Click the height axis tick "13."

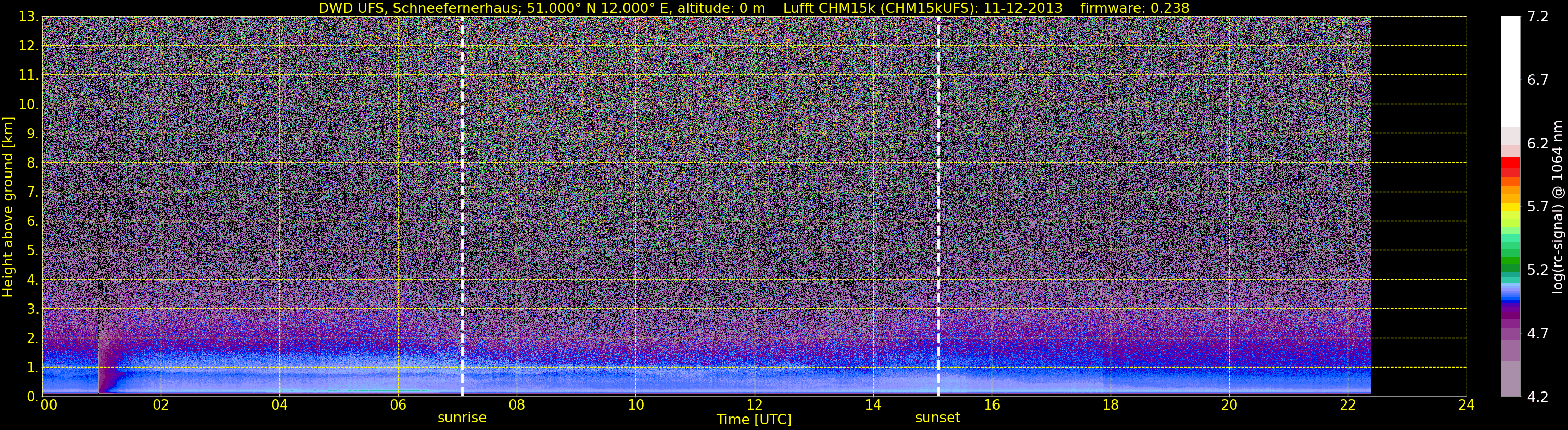tap(29, 17)
